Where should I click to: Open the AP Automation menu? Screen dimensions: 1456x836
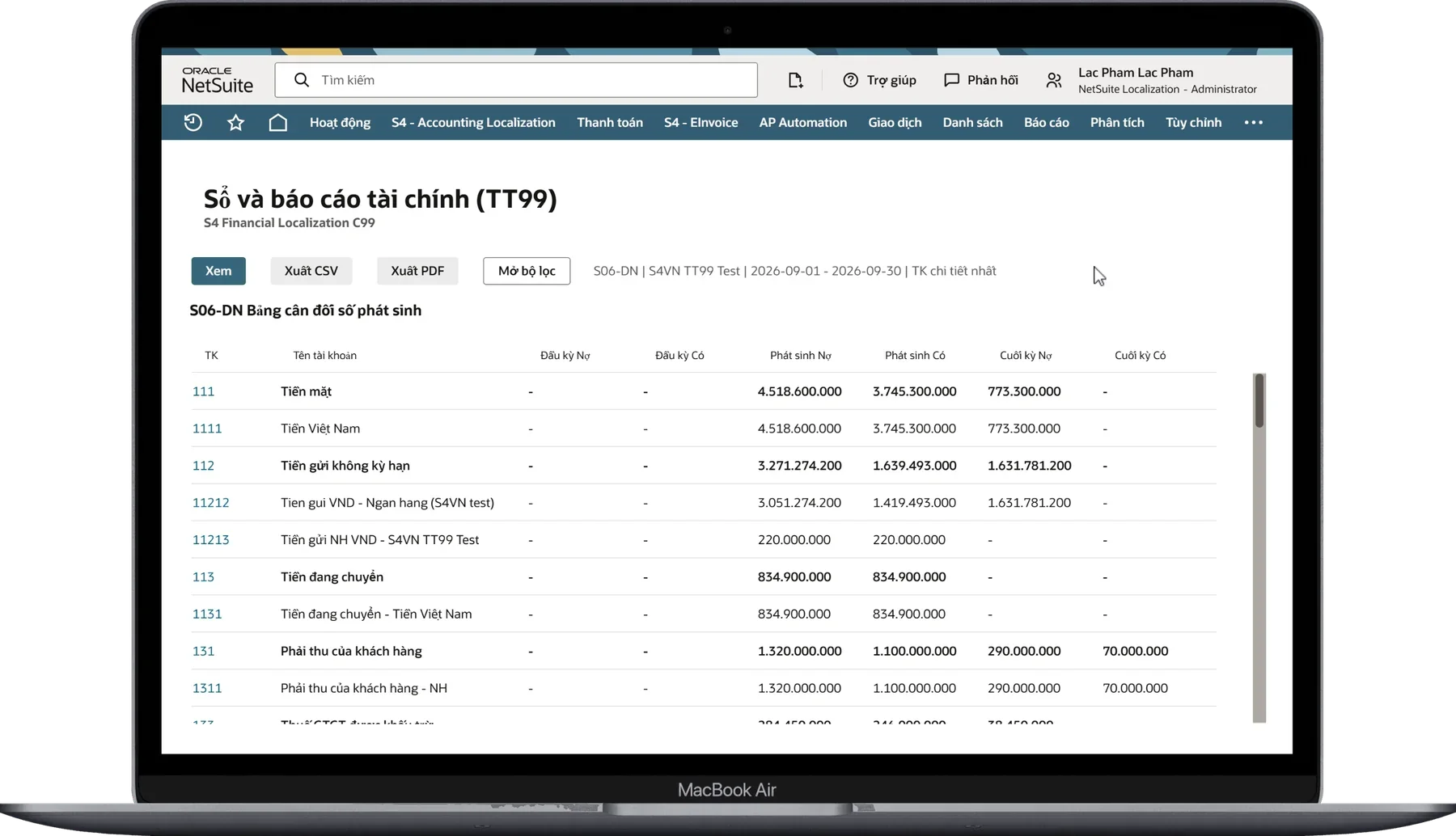(x=803, y=122)
